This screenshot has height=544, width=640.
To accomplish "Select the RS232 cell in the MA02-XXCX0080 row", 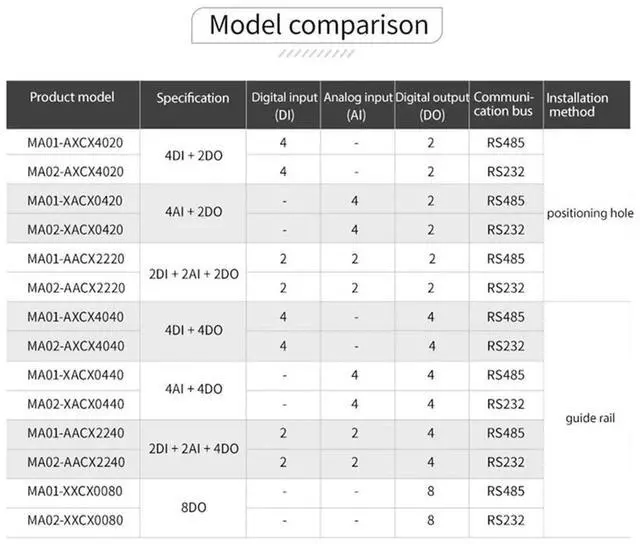I will 505,520.
